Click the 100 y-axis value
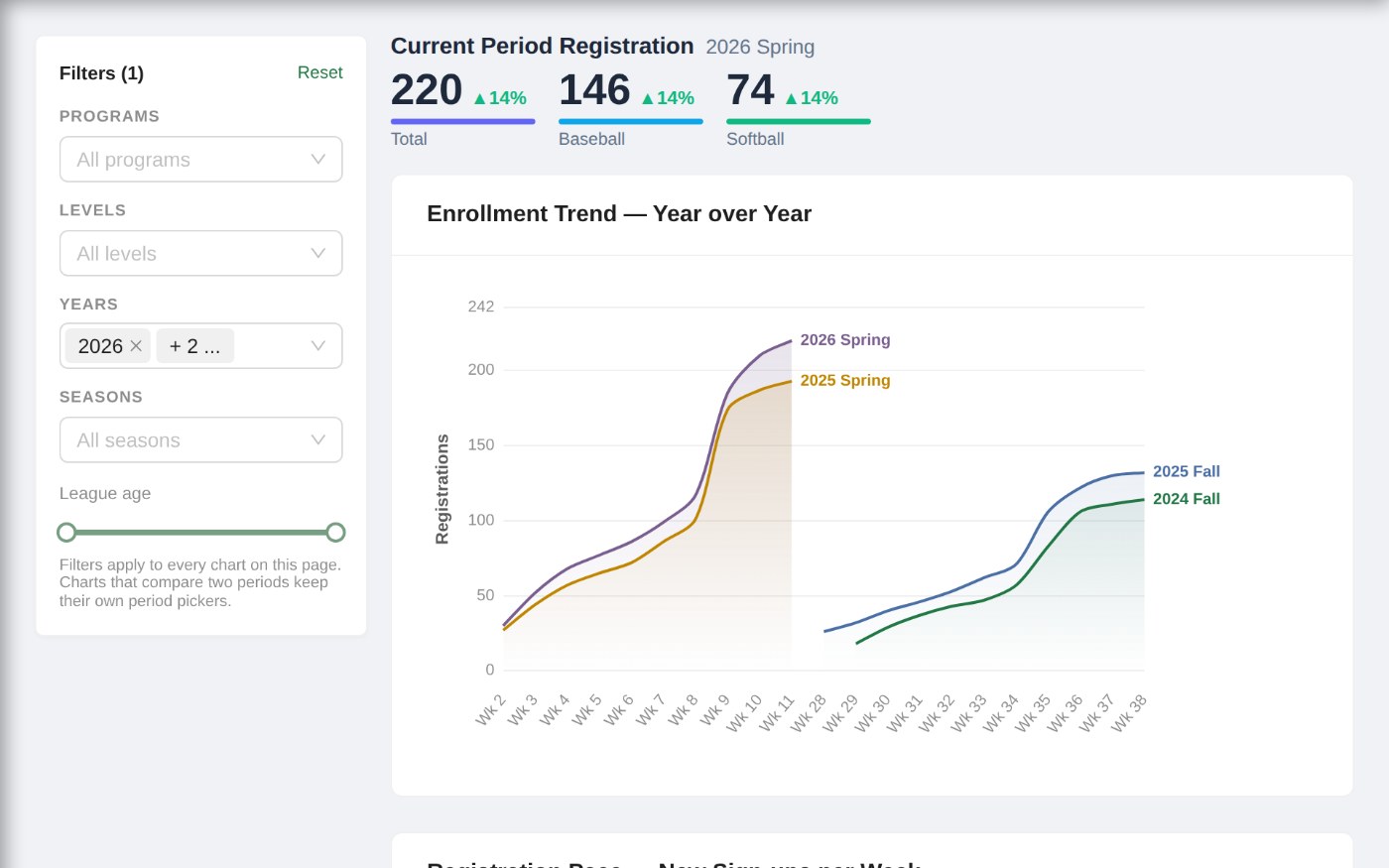This screenshot has width=1389, height=868. click(x=481, y=521)
